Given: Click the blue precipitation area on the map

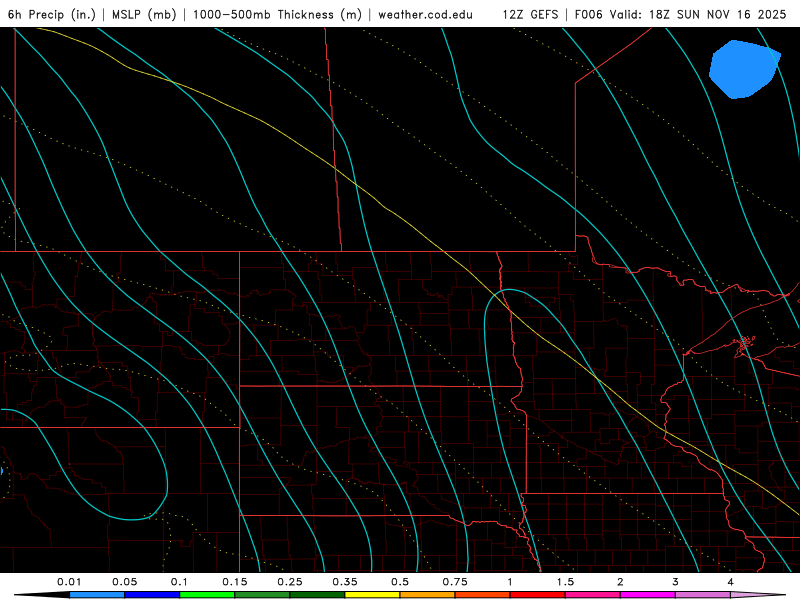Looking at the screenshot, I should [x=743, y=70].
